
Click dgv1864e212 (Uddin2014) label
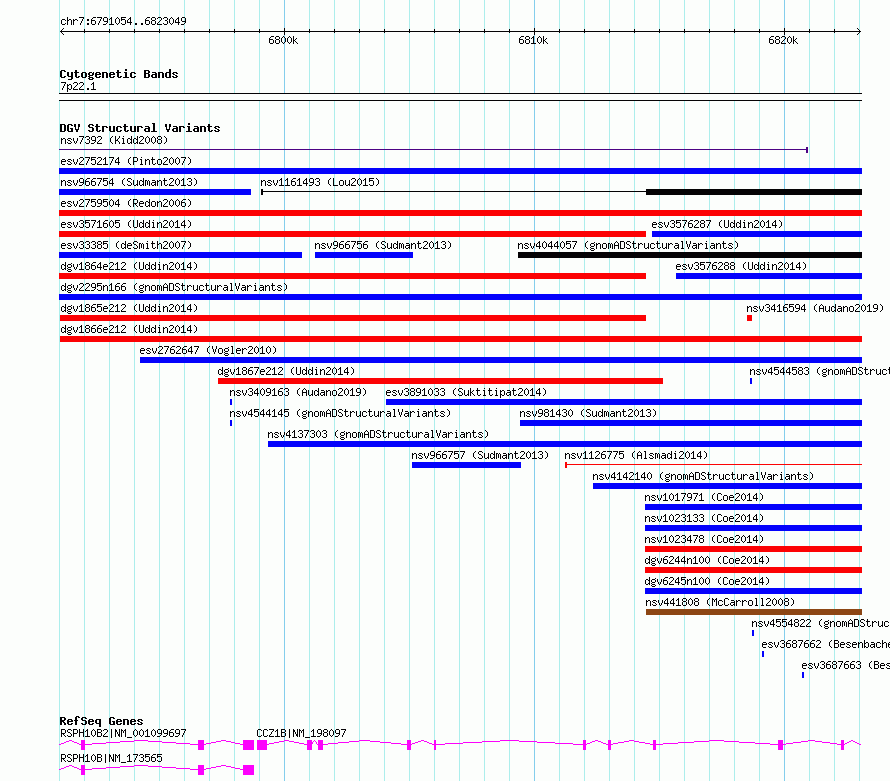(x=129, y=266)
